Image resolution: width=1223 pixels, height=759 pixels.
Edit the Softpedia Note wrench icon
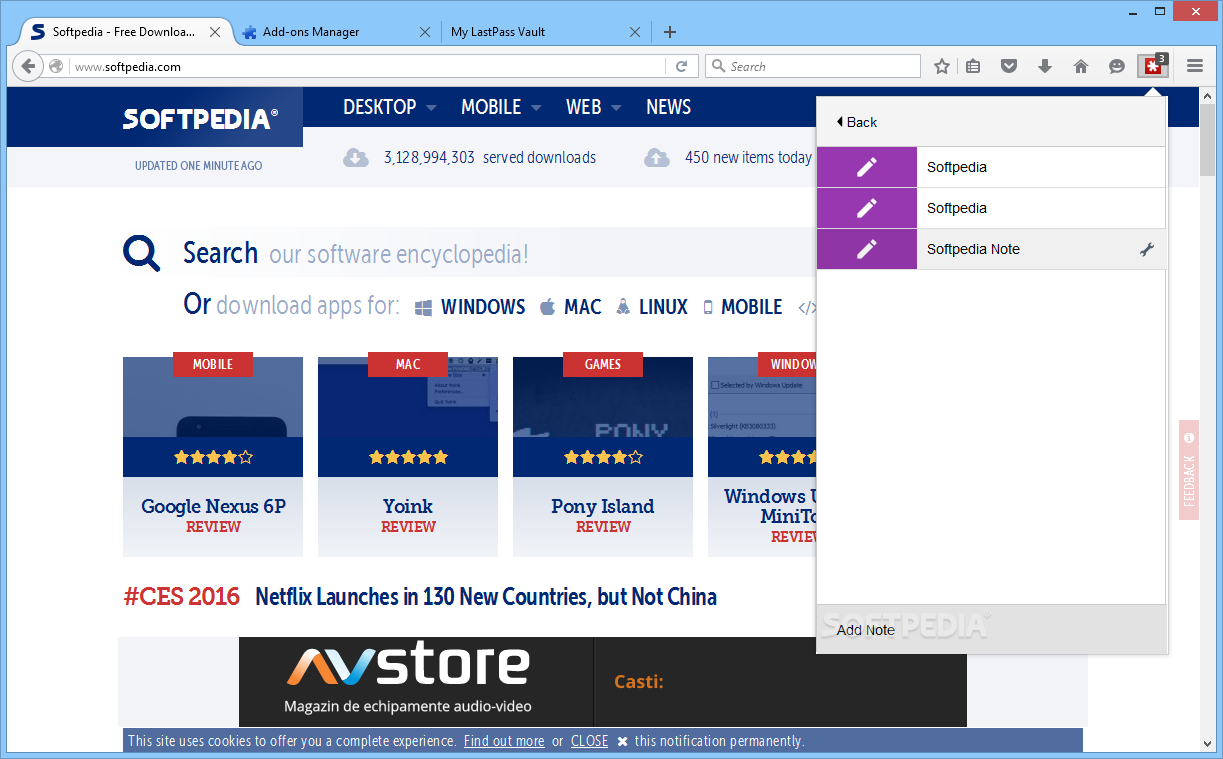click(1147, 249)
